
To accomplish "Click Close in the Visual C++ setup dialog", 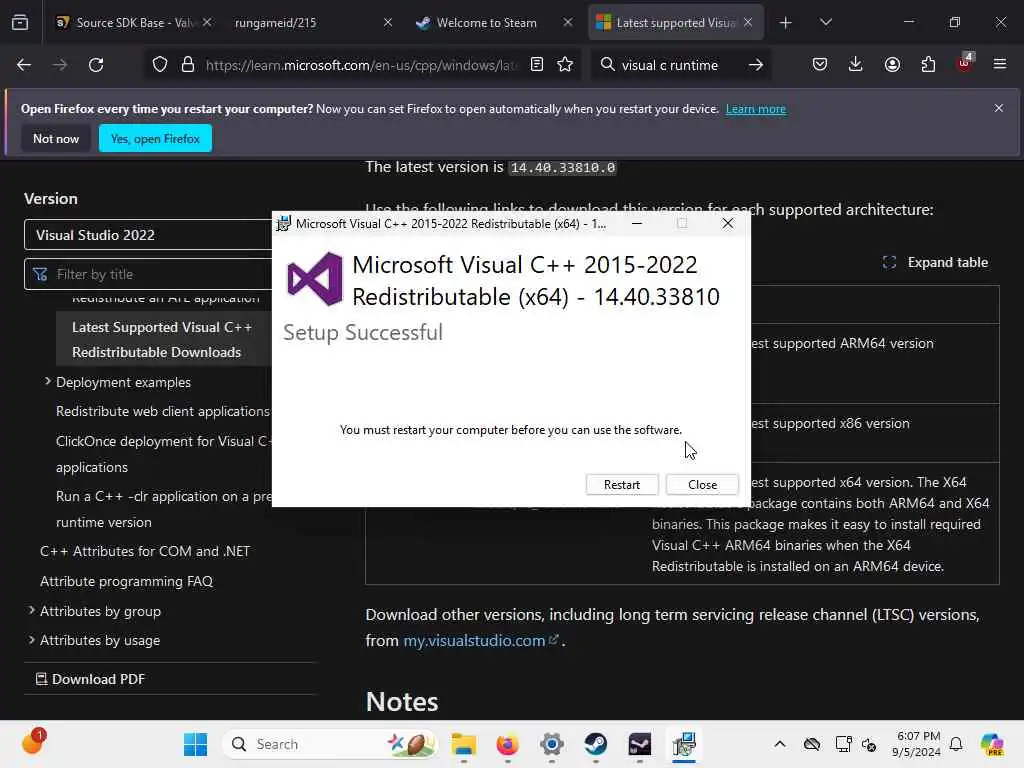I will [x=702, y=485].
